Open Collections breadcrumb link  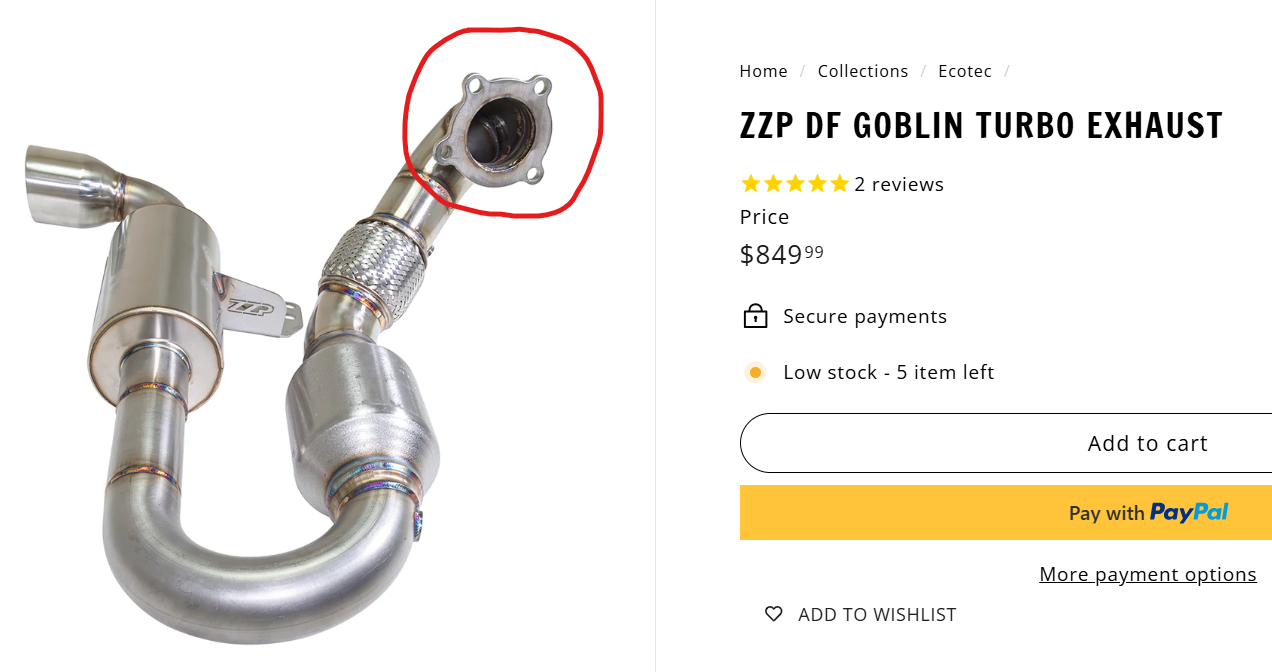tap(863, 71)
